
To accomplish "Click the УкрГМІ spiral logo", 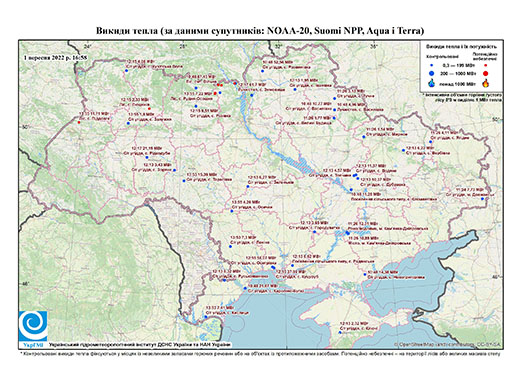I will pyautogui.click(x=33, y=327).
